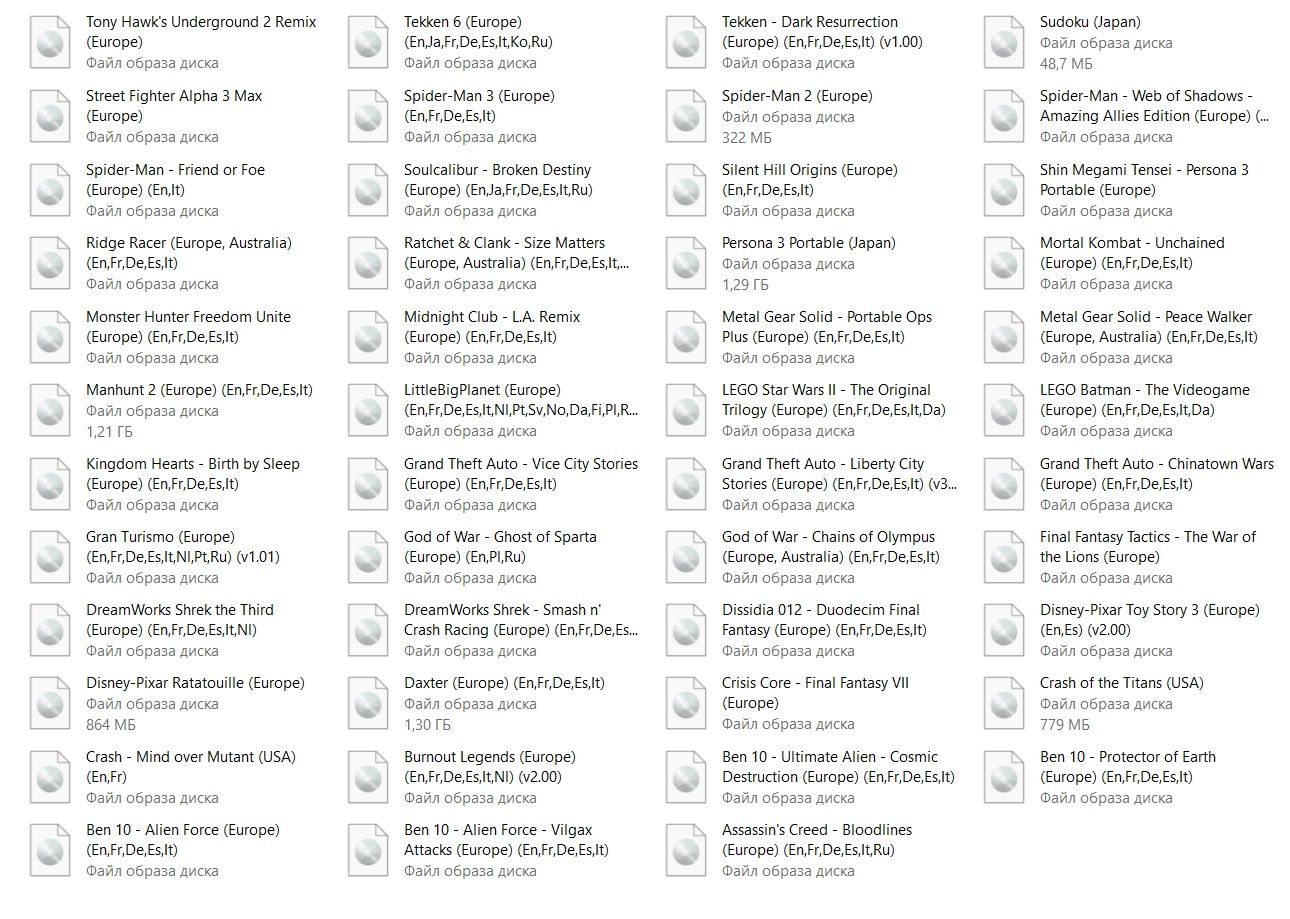The image size is (1290, 919).
Task: Click file name 'Final Fantasy Tactics - The War of the Lions'
Action: click(1147, 547)
